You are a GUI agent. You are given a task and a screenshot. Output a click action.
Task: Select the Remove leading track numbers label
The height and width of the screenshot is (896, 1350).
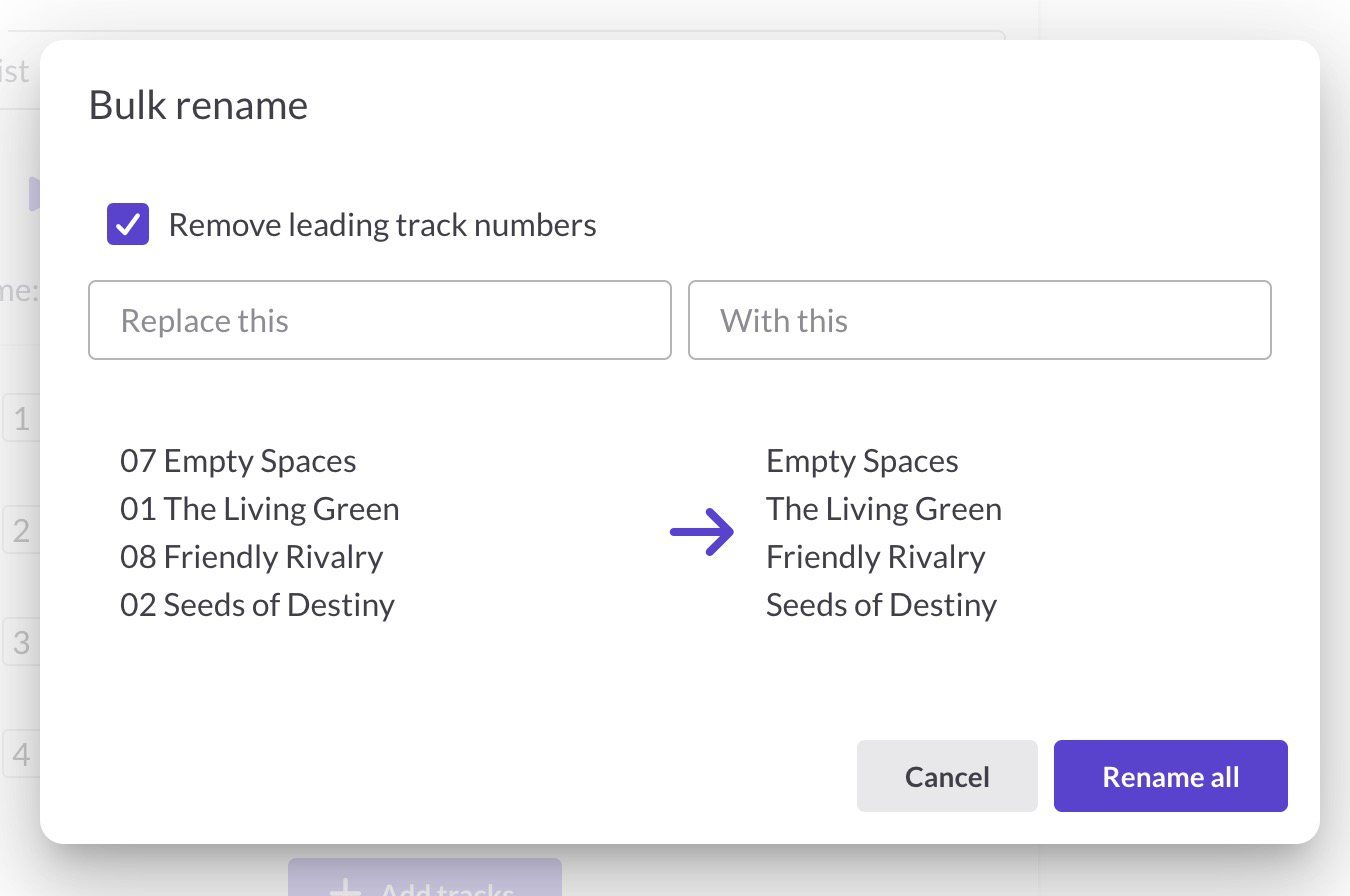coord(382,225)
